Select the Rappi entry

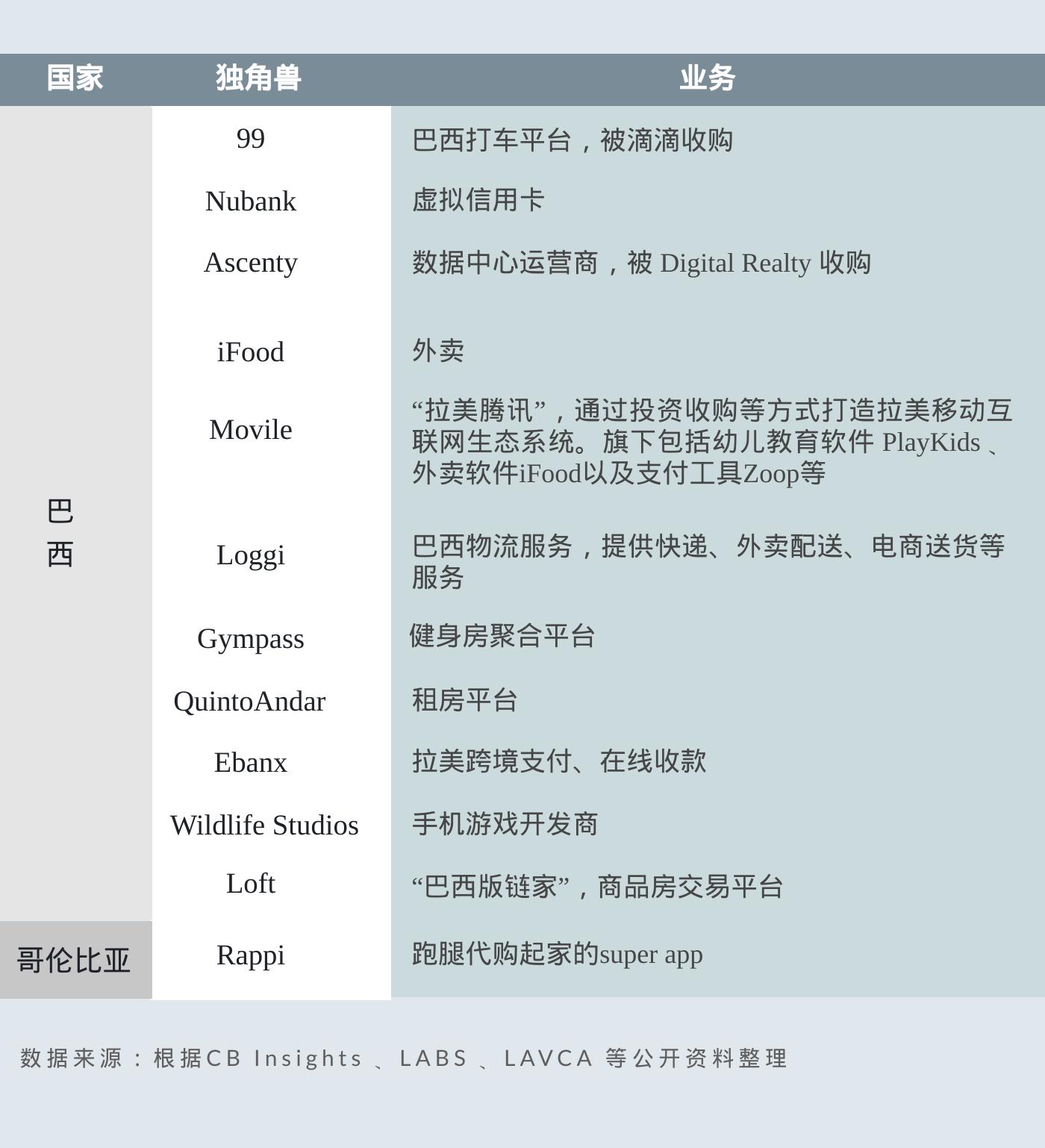[x=251, y=954]
